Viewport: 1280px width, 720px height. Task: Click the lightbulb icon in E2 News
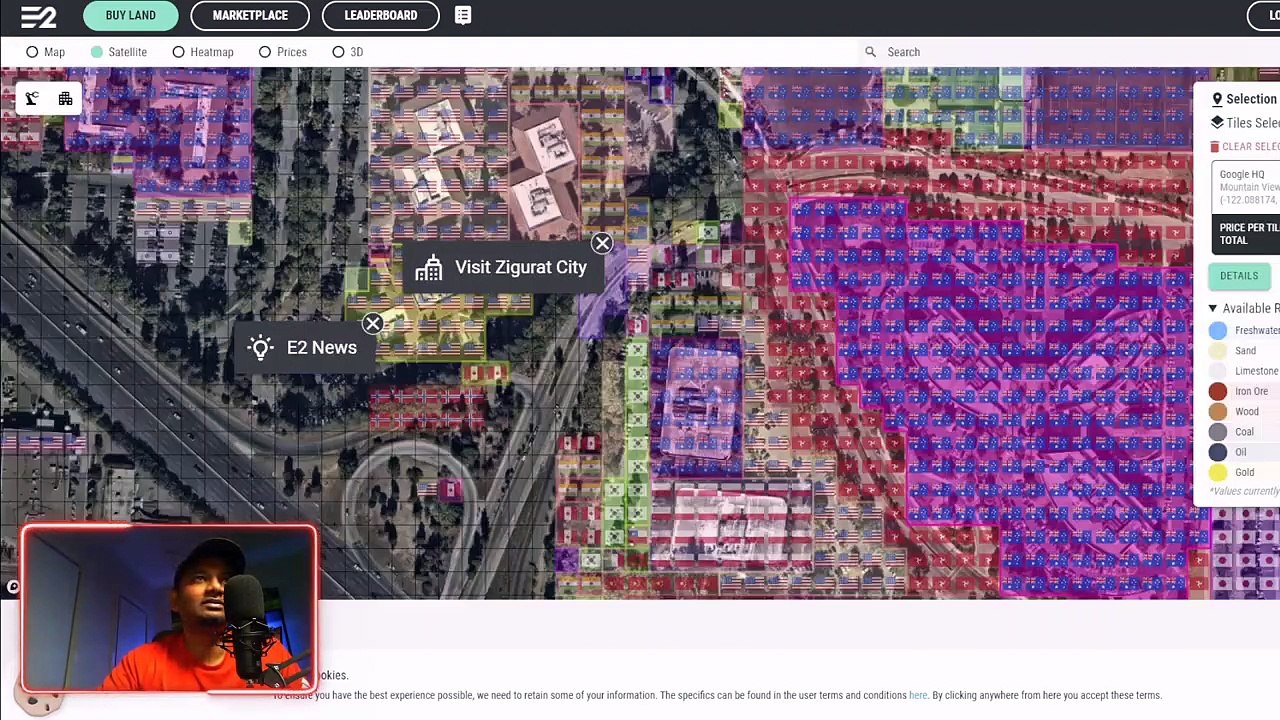[261, 347]
